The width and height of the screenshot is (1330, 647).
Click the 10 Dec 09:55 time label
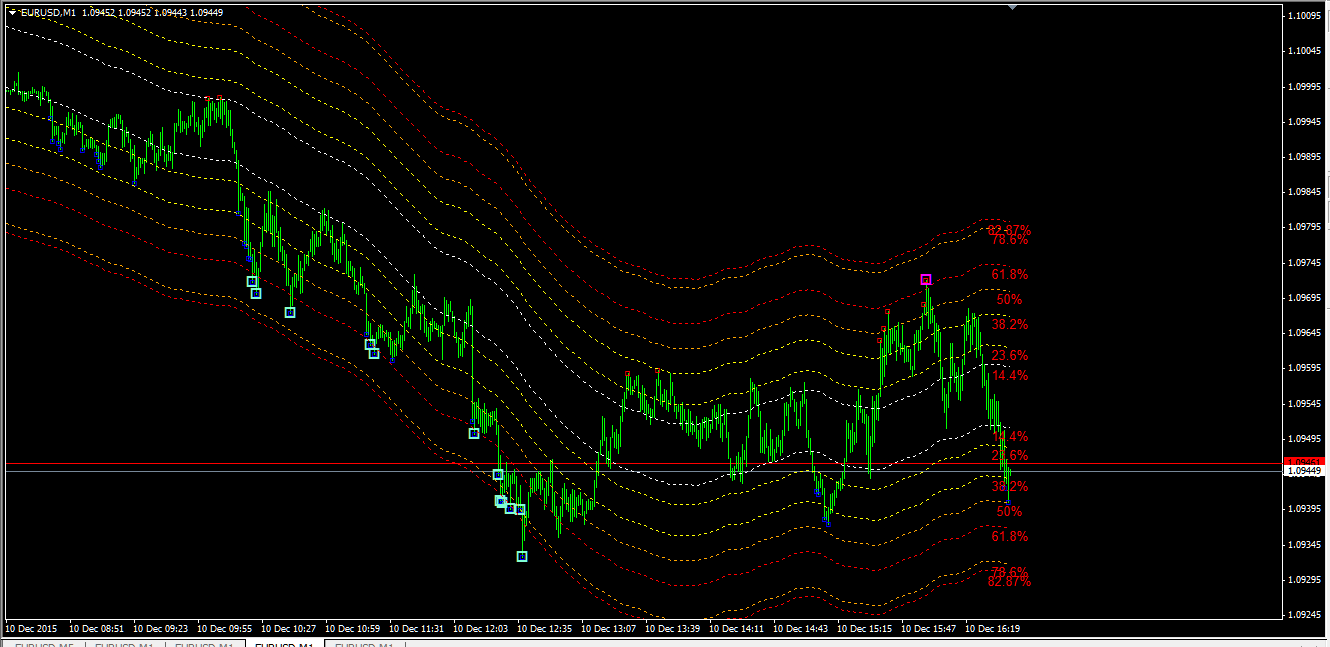(224, 629)
